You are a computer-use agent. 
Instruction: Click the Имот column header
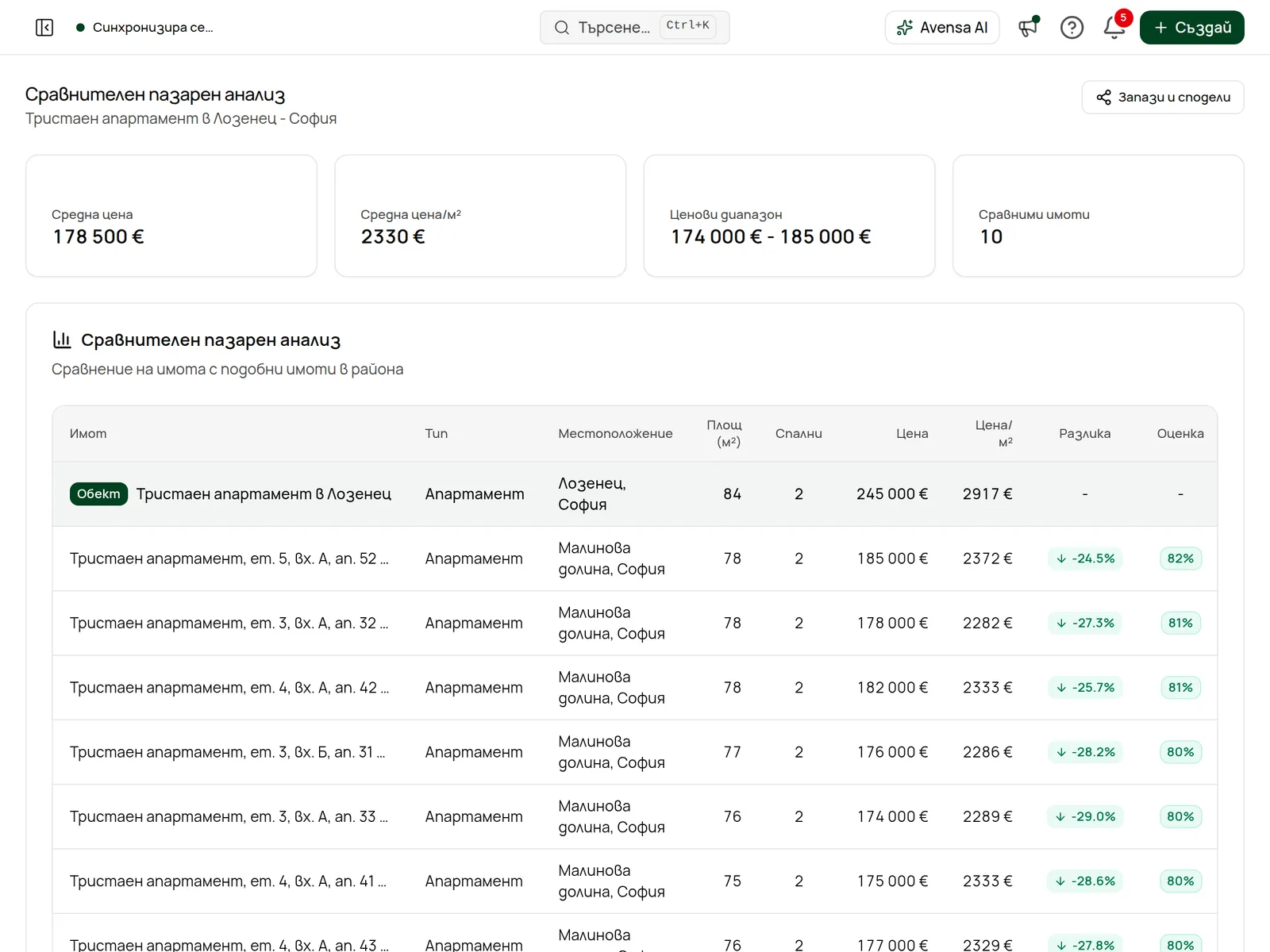[x=88, y=433]
